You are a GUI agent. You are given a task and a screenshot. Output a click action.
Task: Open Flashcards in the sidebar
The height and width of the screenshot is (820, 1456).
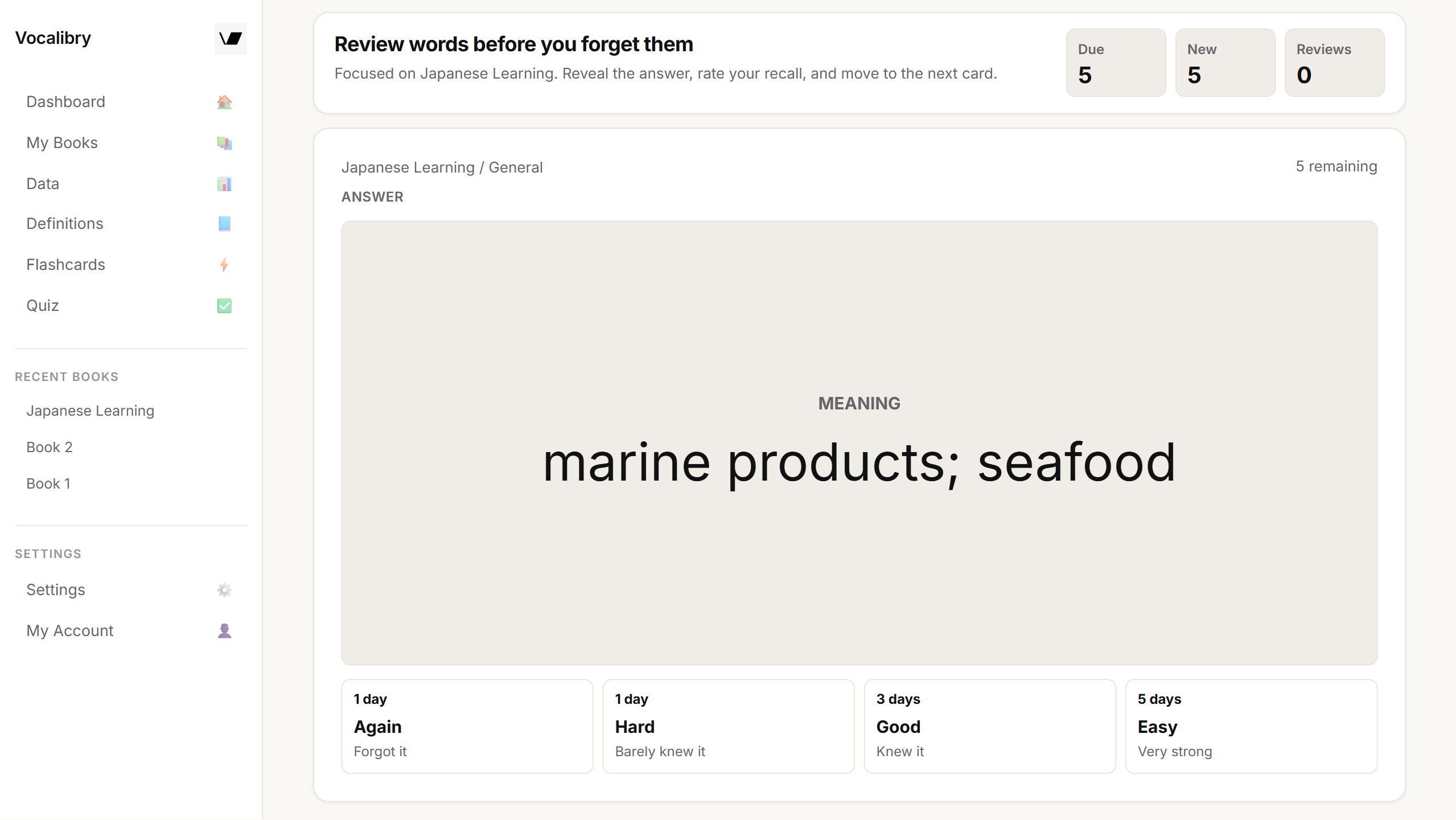pos(130,265)
